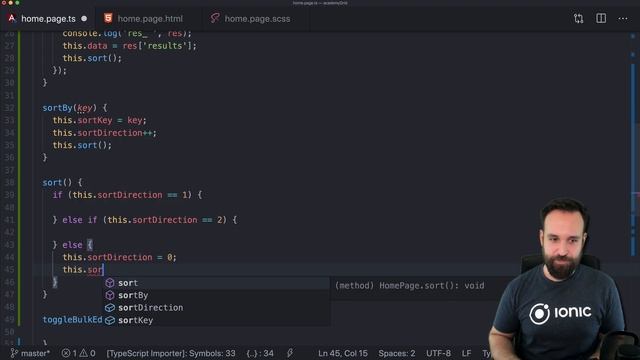Screen dimensions: 640x360
Task: Place cursor on this.sortDirection++ line
Action: click(x=104, y=133)
